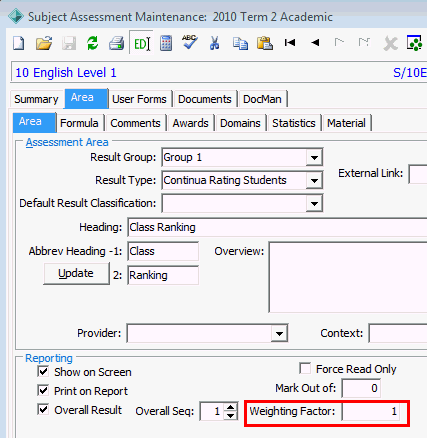
Task: Click the Overall Seq number field
Action: [212, 411]
